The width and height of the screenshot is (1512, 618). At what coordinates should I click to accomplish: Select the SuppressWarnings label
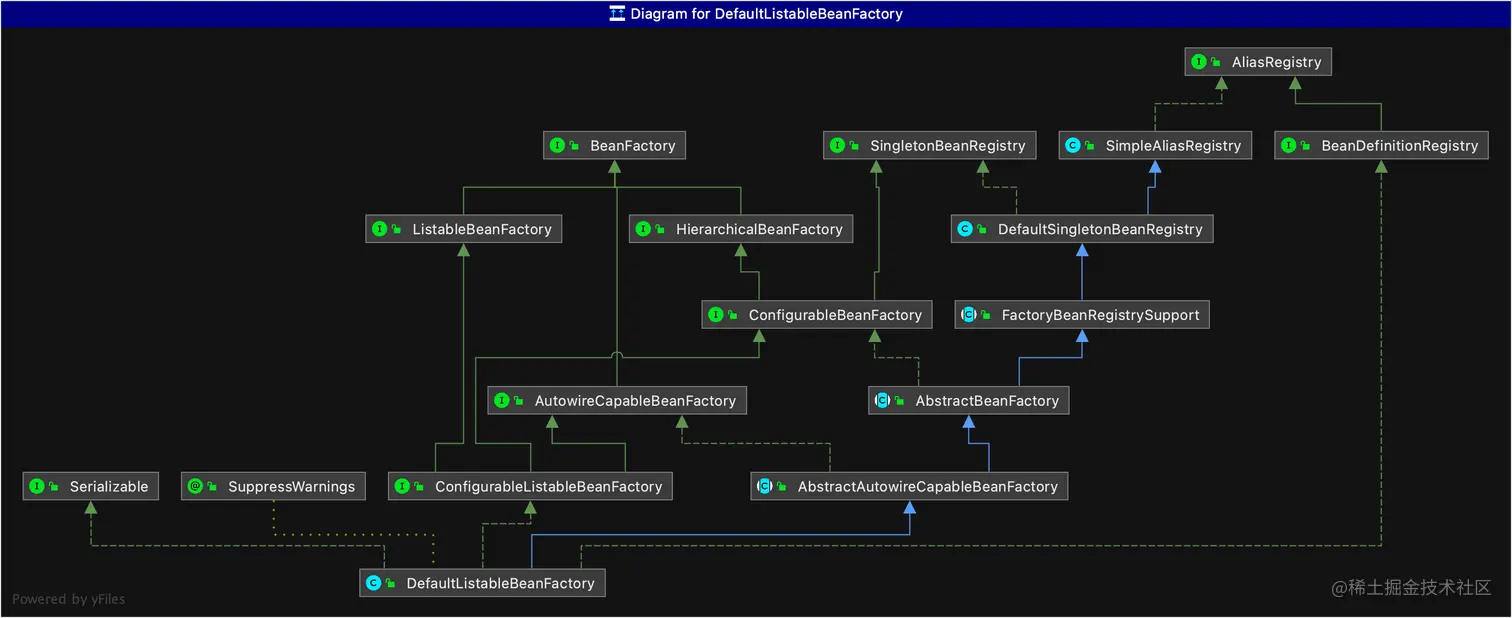pyautogui.click(x=291, y=487)
